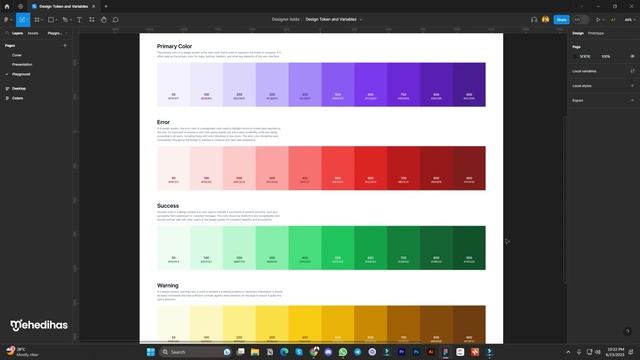Open WhatsApp from taskbar
The width and height of the screenshot is (640, 360).
click(x=343, y=352)
